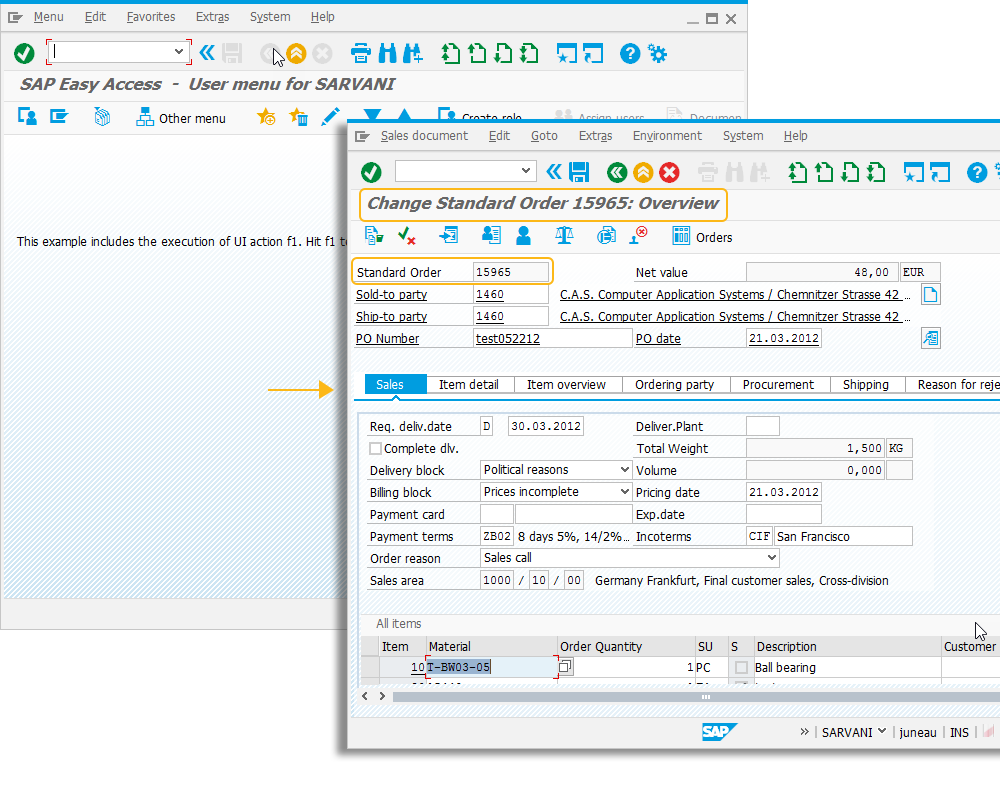Screen dimensions: 1000x800
Task: Open the Favorites menu in Easy Access
Action: pyautogui.click(x=151, y=17)
